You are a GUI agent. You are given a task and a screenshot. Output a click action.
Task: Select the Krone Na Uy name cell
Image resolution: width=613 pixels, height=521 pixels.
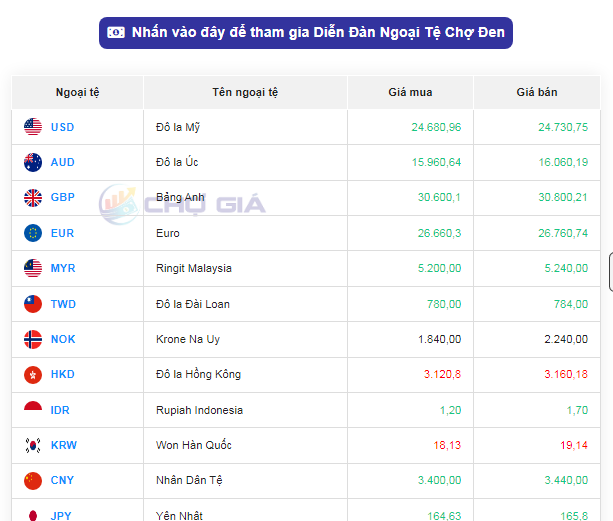point(245,339)
